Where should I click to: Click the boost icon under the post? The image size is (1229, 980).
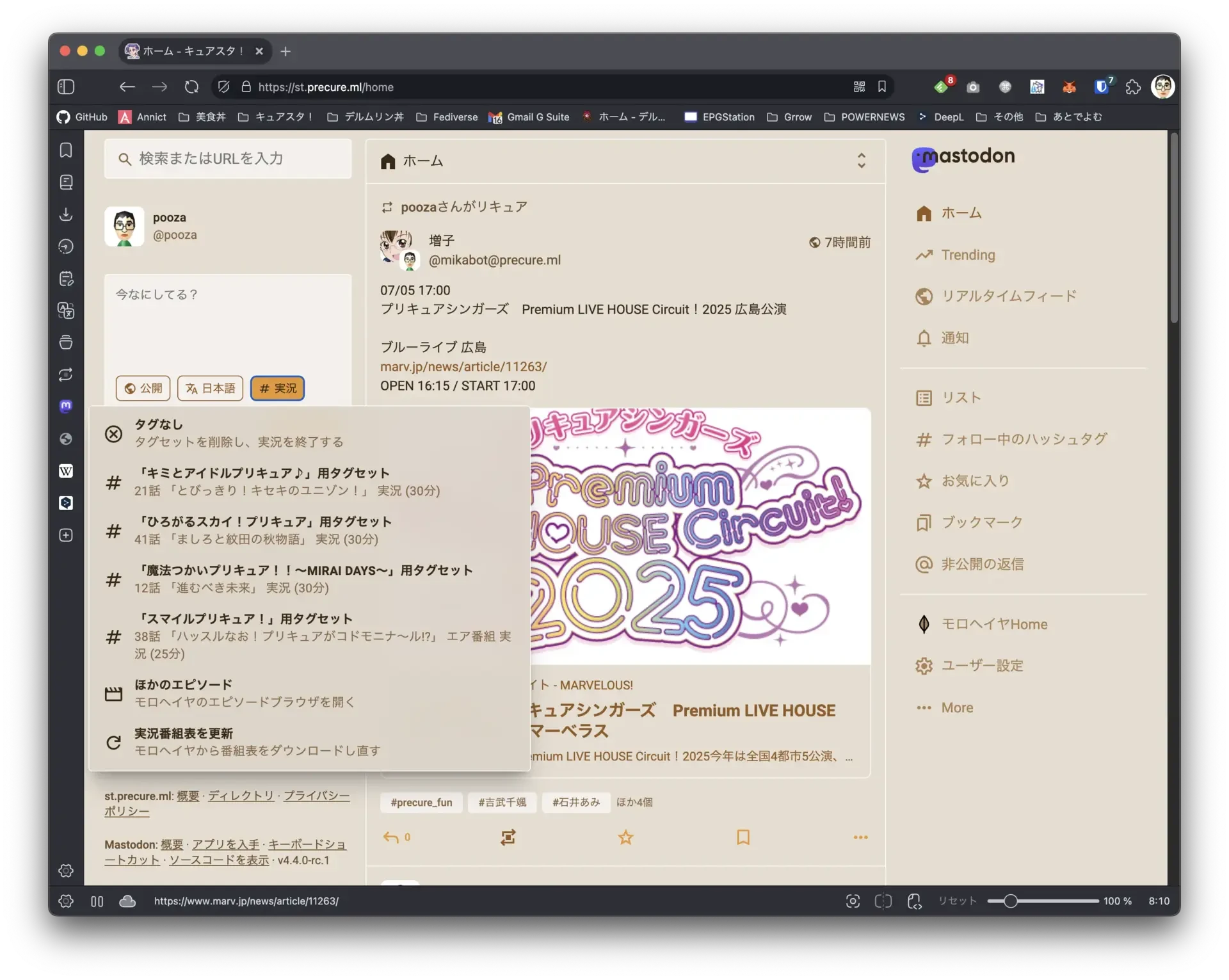pos(508,837)
